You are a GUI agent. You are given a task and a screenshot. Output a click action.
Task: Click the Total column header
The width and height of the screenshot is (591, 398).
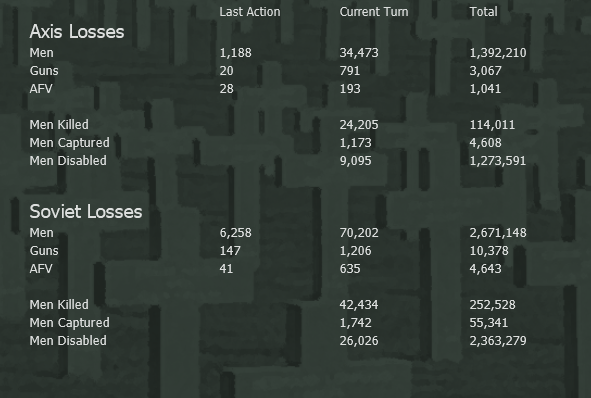[x=483, y=12]
